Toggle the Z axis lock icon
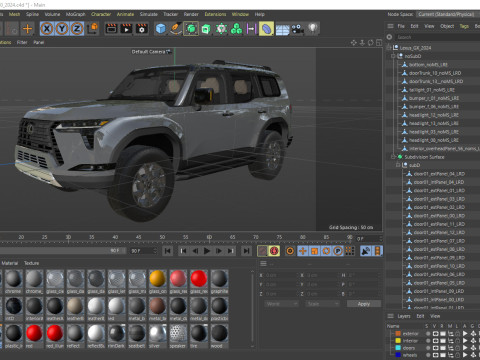480x360 pixels. (77, 29)
